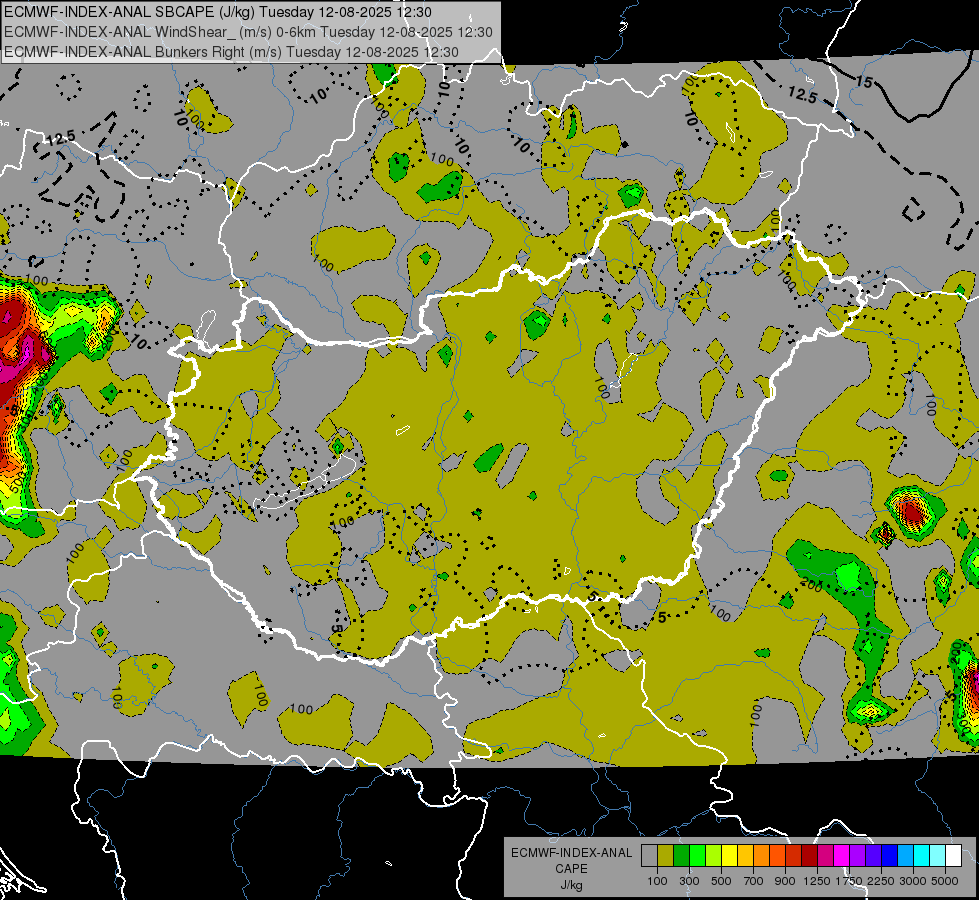Click the 15 contour label on the map
Image resolution: width=979 pixels, height=900 pixels.
pos(863,82)
